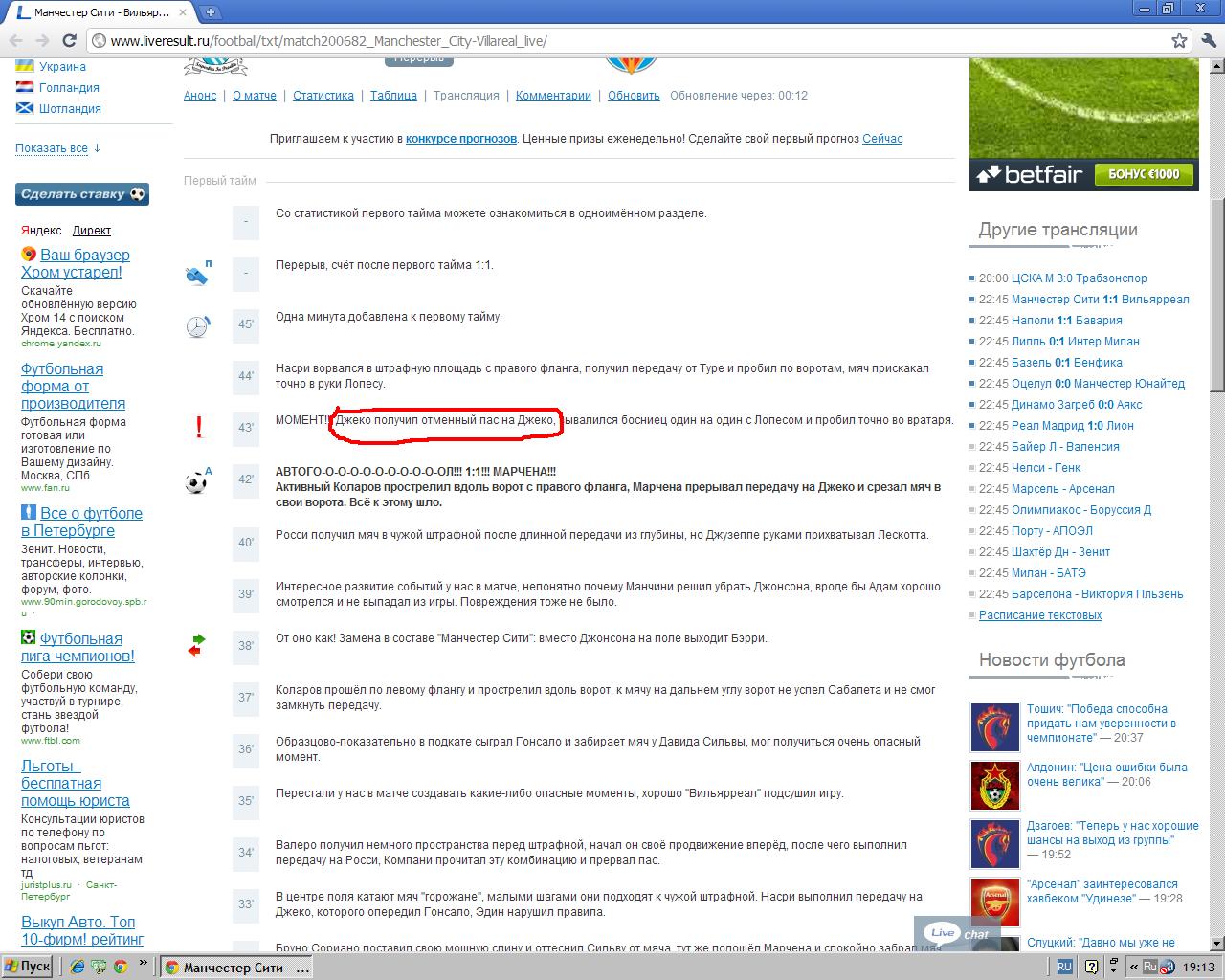Click the red exclamation moment icon
The height and width of the screenshot is (980, 1225).
tap(198, 427)
